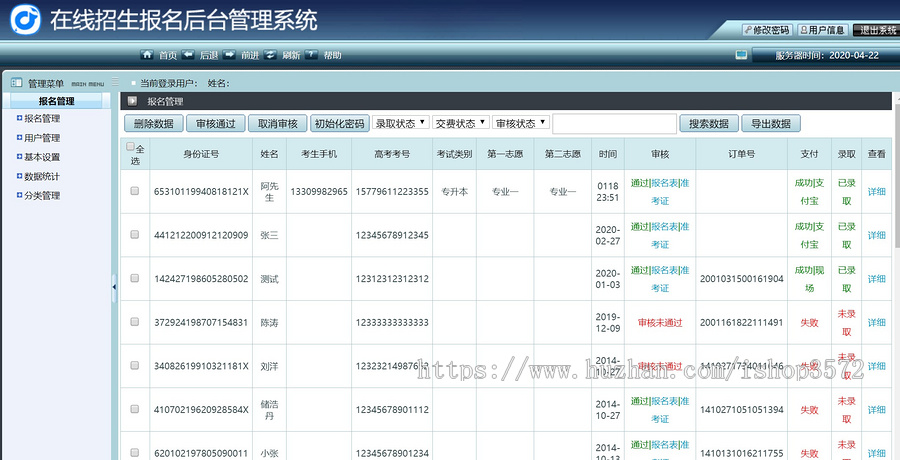Viewport: 900px width, 460px height.
Task: Click 专升本 cell in 阿先生 row
Action: tap(455, 191)
